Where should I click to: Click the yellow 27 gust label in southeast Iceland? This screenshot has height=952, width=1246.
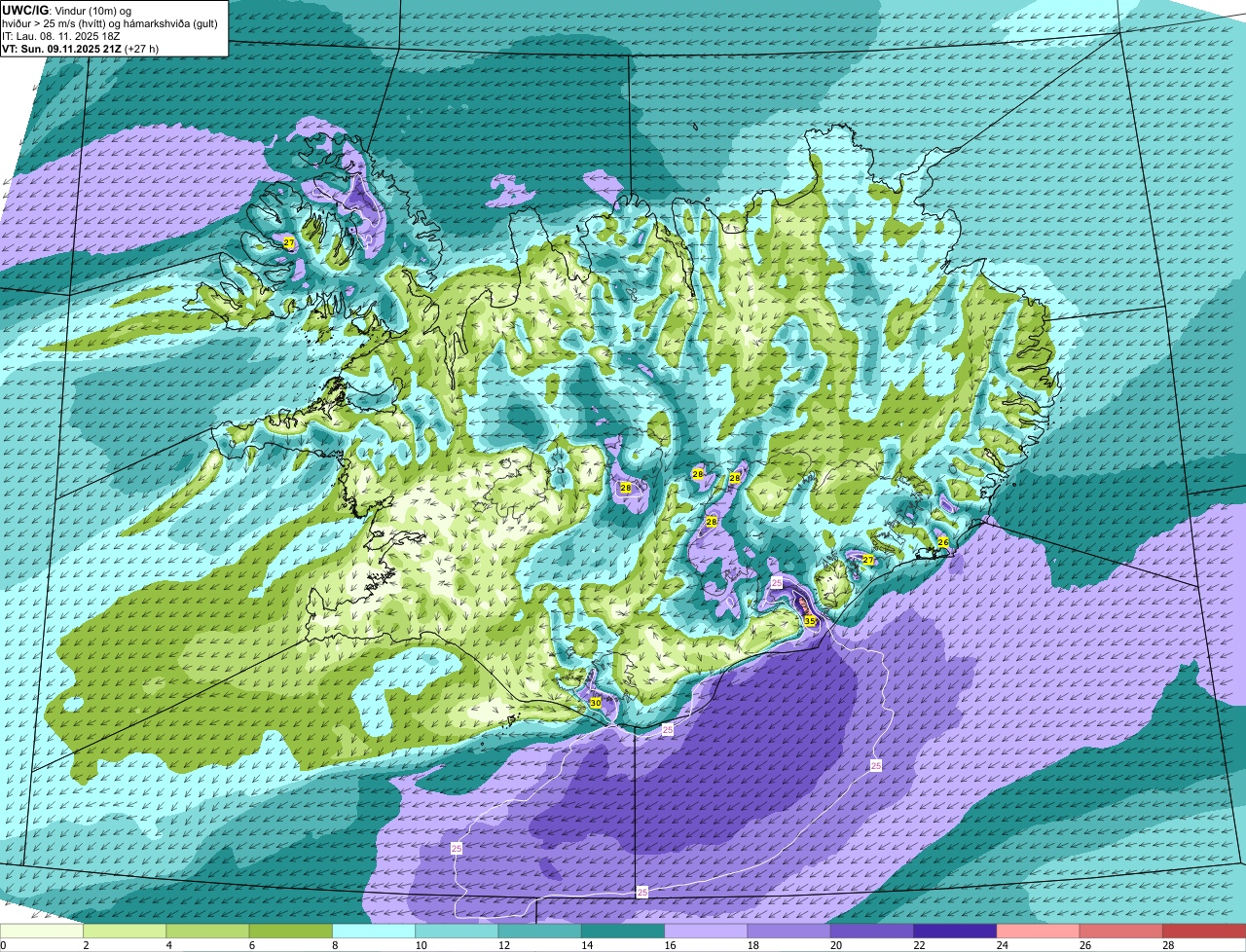(x=868, y=560)
